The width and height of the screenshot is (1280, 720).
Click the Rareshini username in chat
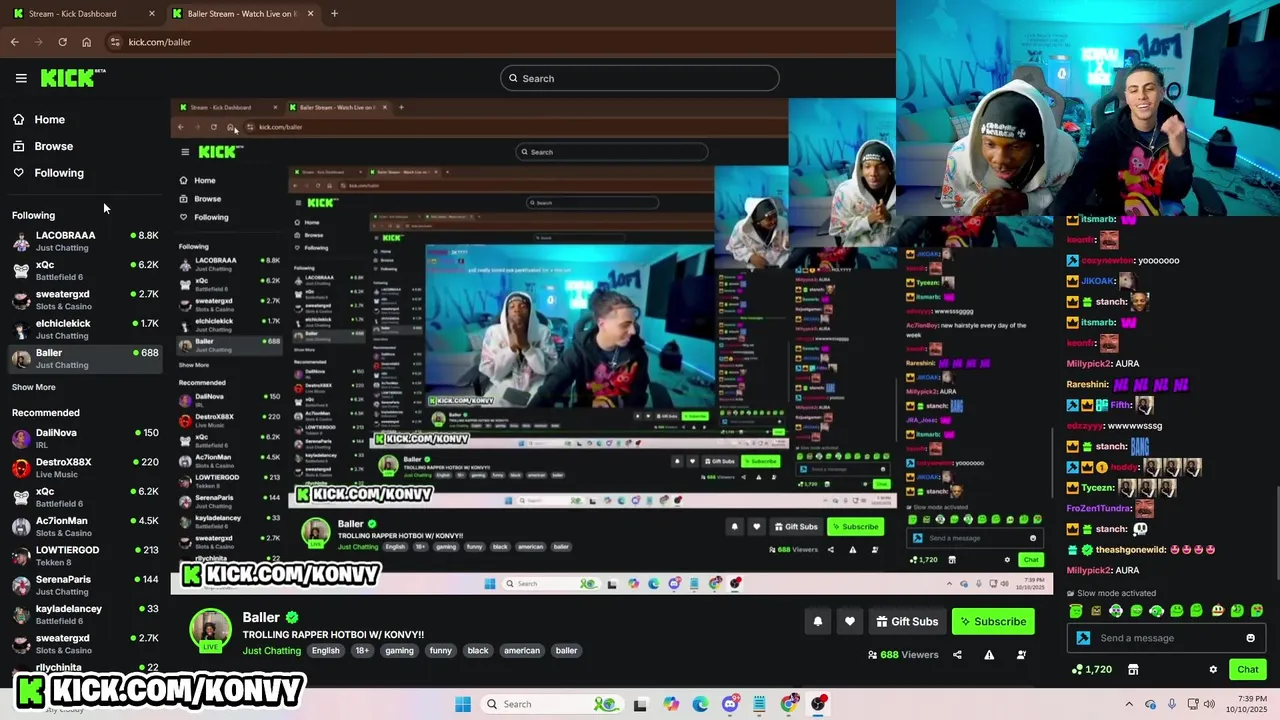[x=1087, y=384]
